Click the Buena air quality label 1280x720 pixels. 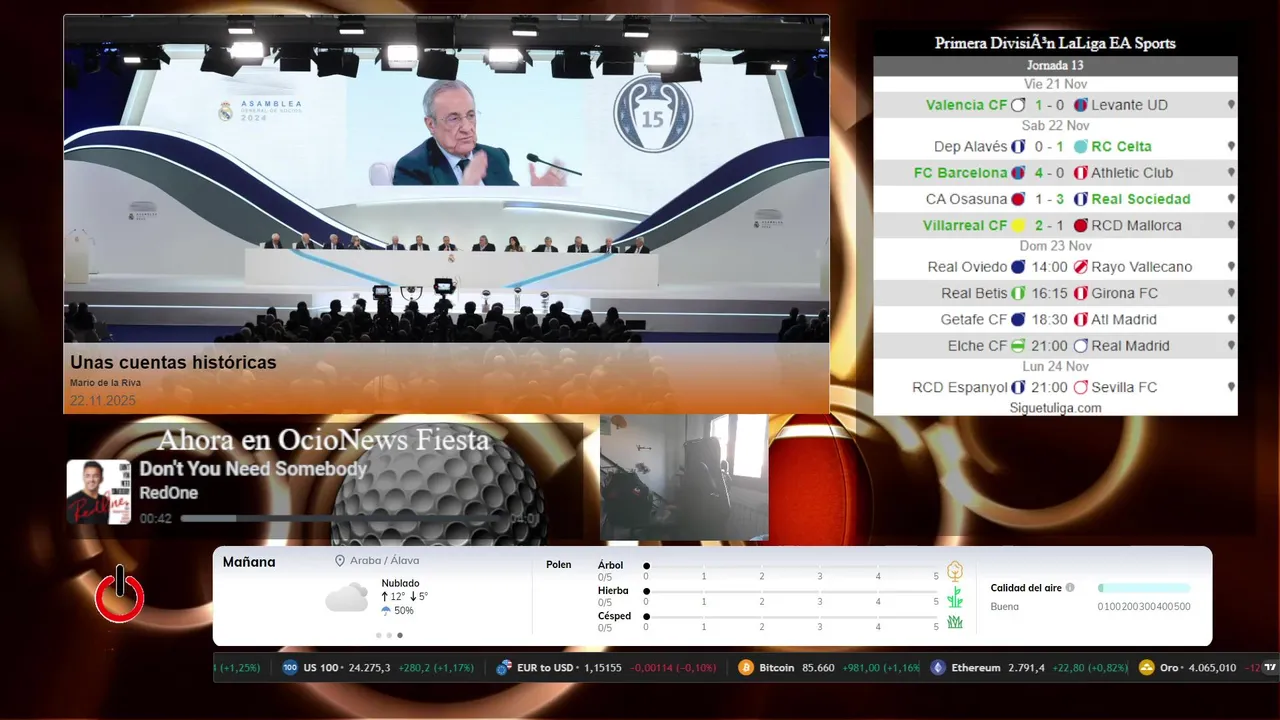coord(1005,606)
